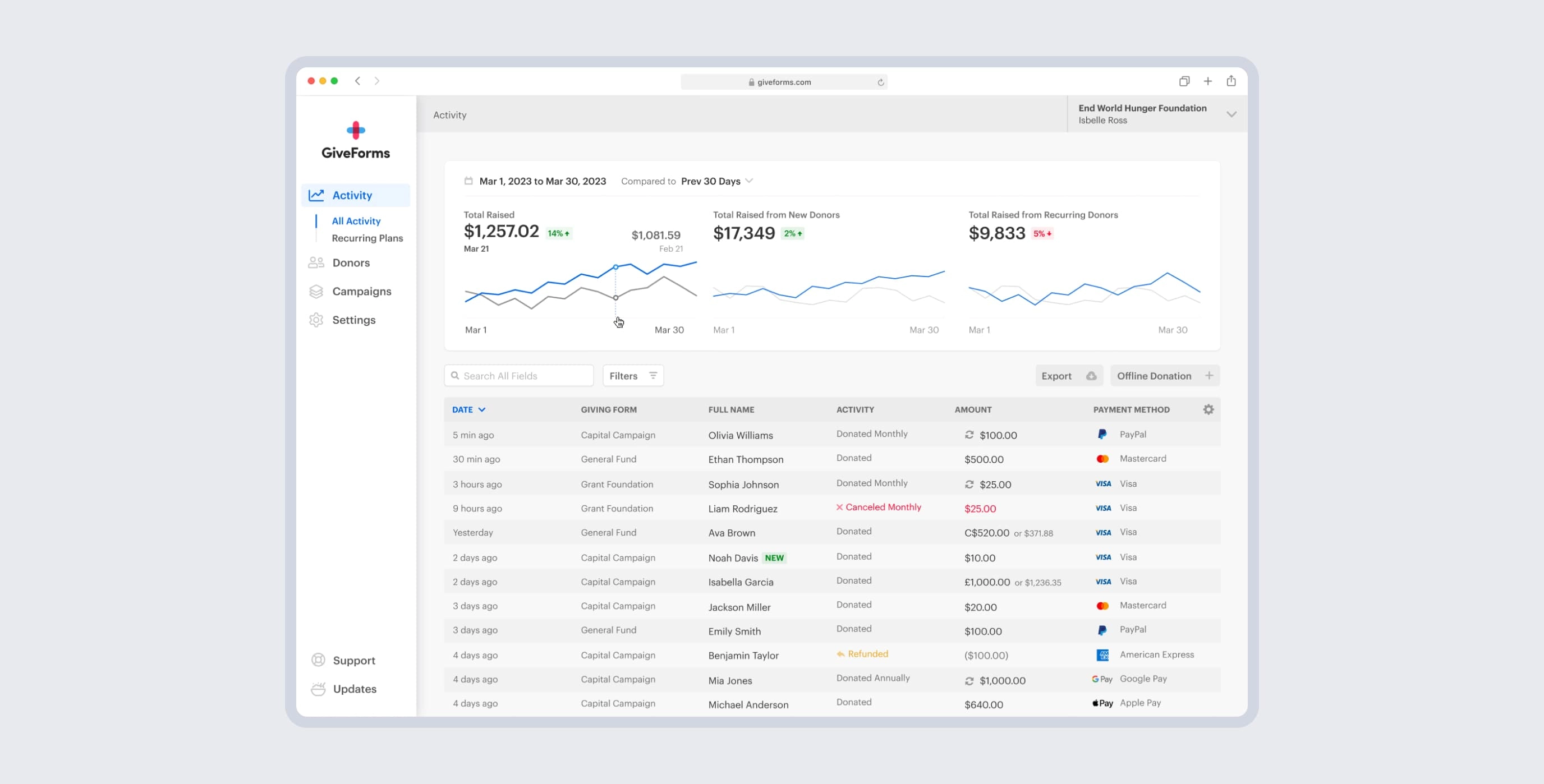Collapse the DATE sort chevron
Image resolution: width=1544 pixels, height=784 pixels.
click(483, 410)
